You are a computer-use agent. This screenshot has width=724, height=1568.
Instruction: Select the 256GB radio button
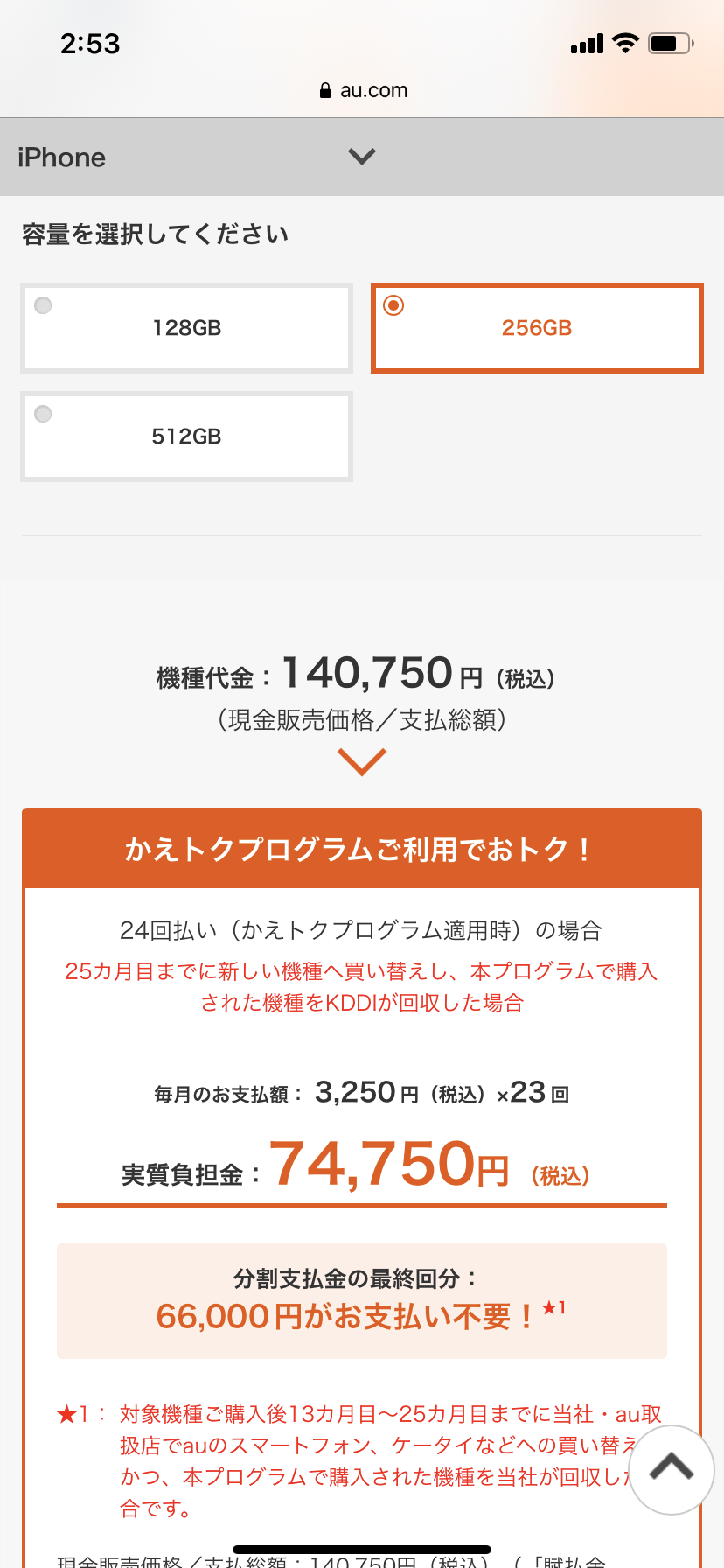pos(393,305)
